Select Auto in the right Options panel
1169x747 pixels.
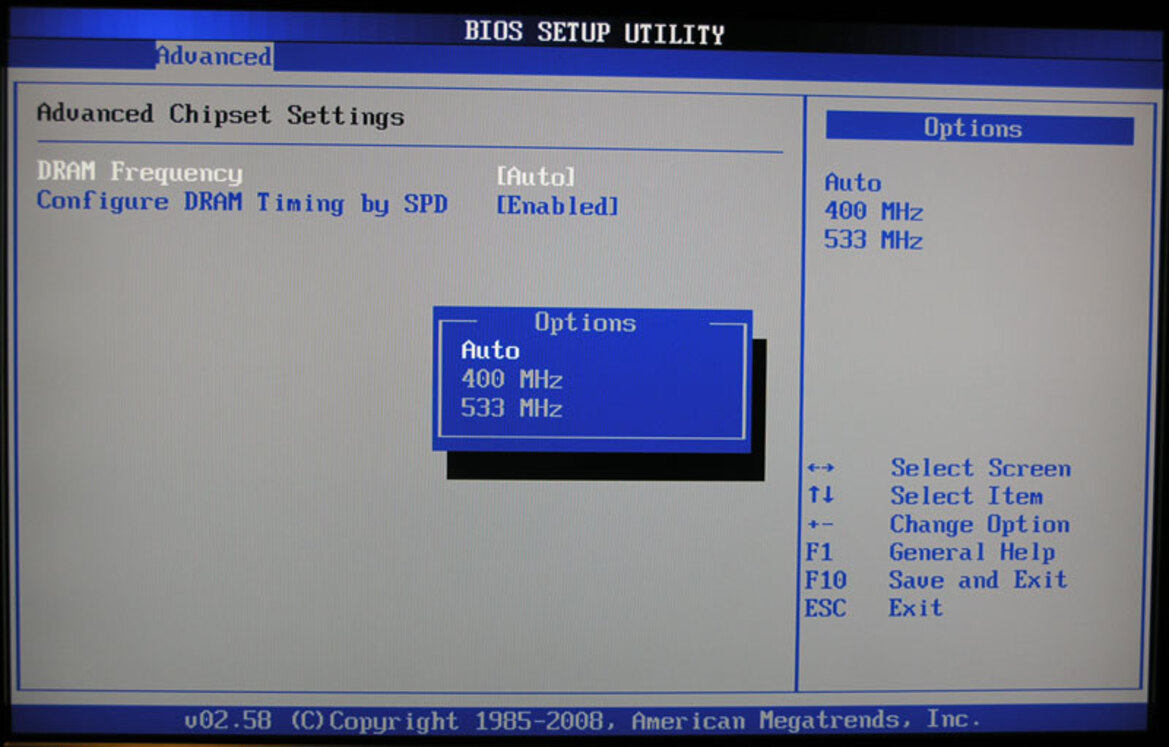(851, 183)
